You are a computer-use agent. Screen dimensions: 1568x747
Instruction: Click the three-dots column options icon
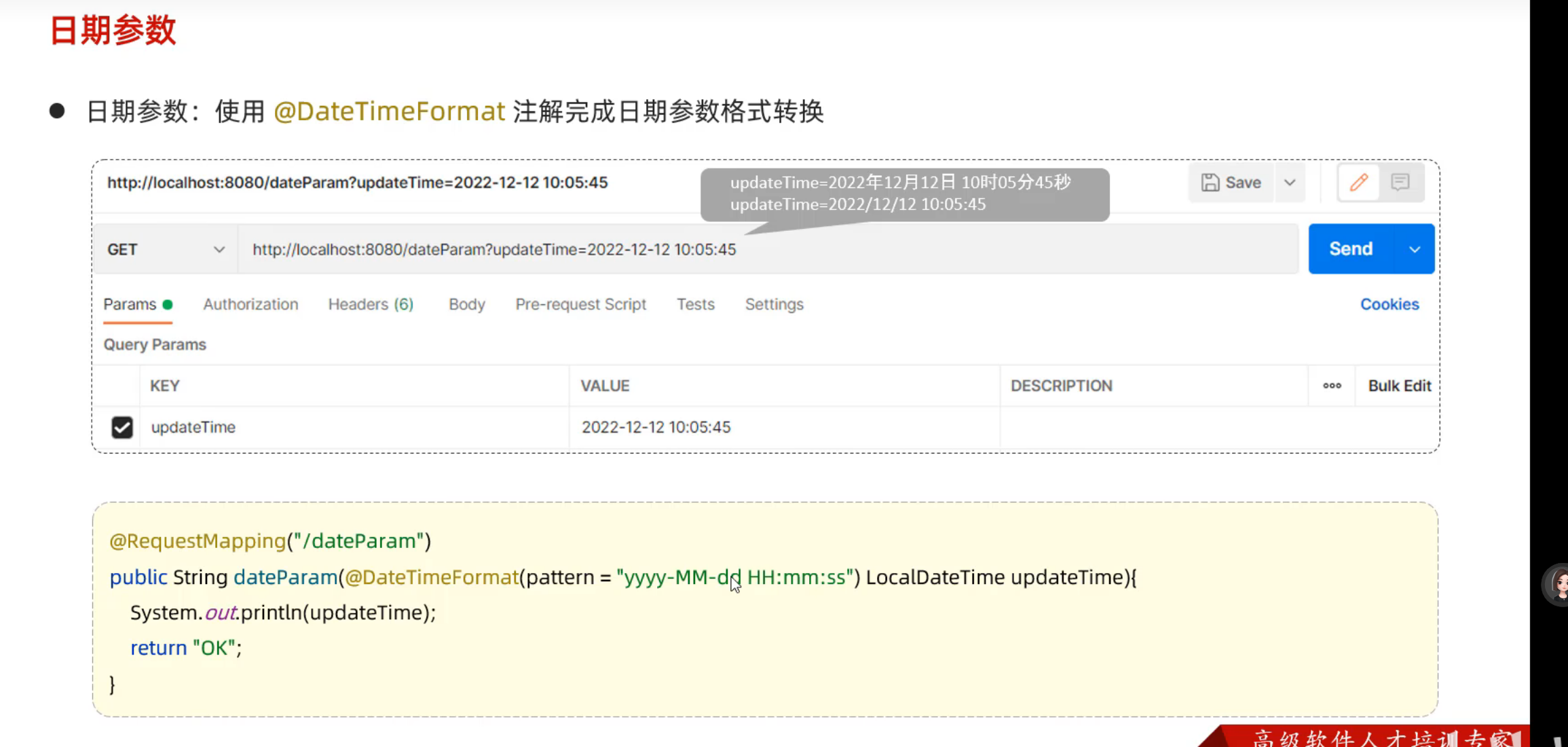coord(1332,386)
